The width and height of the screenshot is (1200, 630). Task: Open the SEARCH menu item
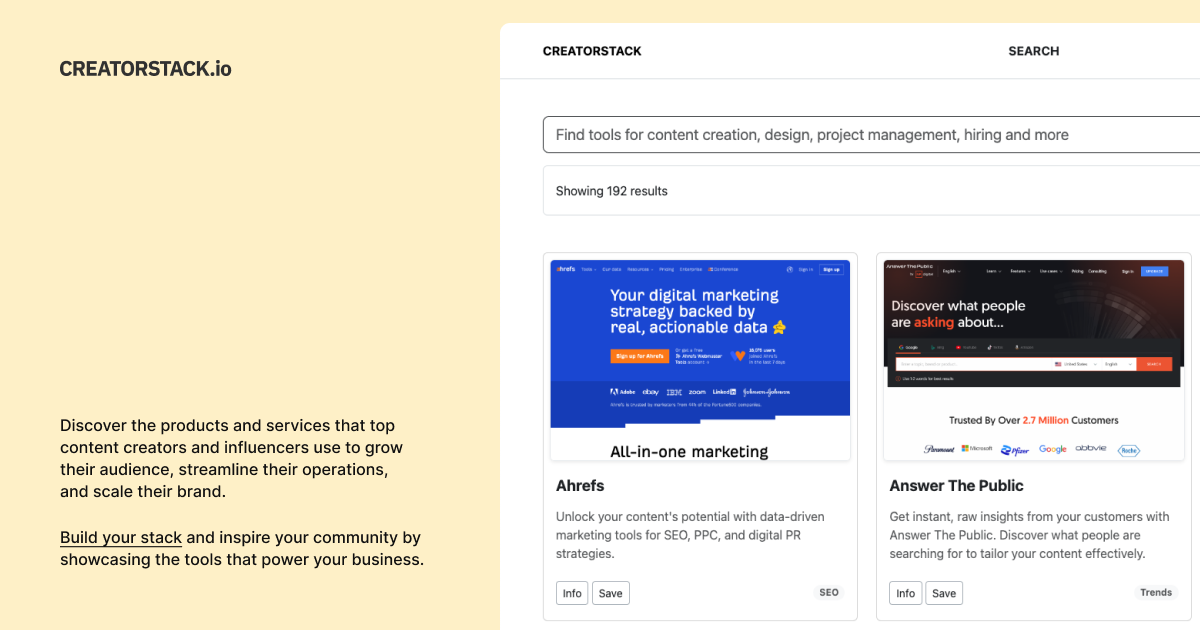coord(1033,50)
